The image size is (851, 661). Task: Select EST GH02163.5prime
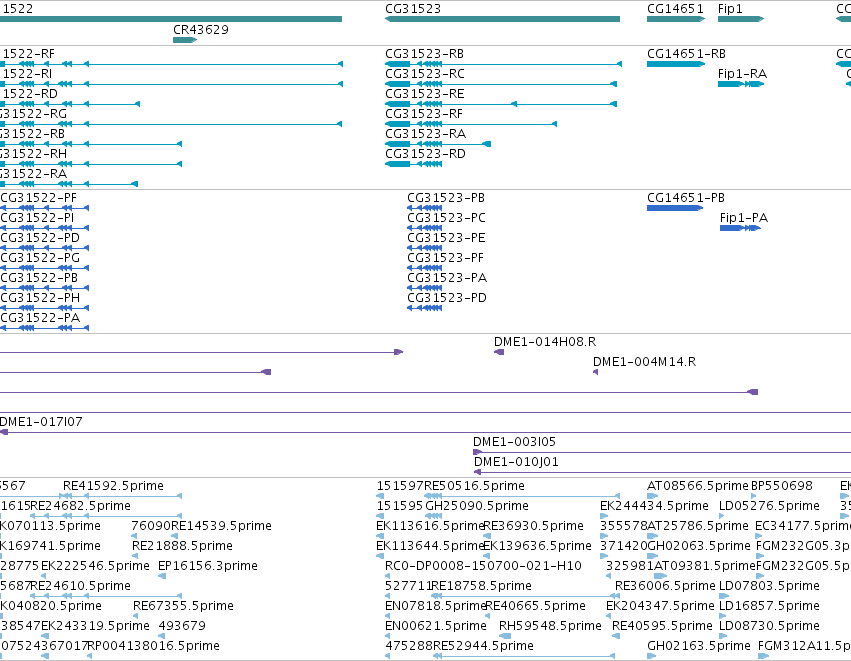tap(698, 646)
